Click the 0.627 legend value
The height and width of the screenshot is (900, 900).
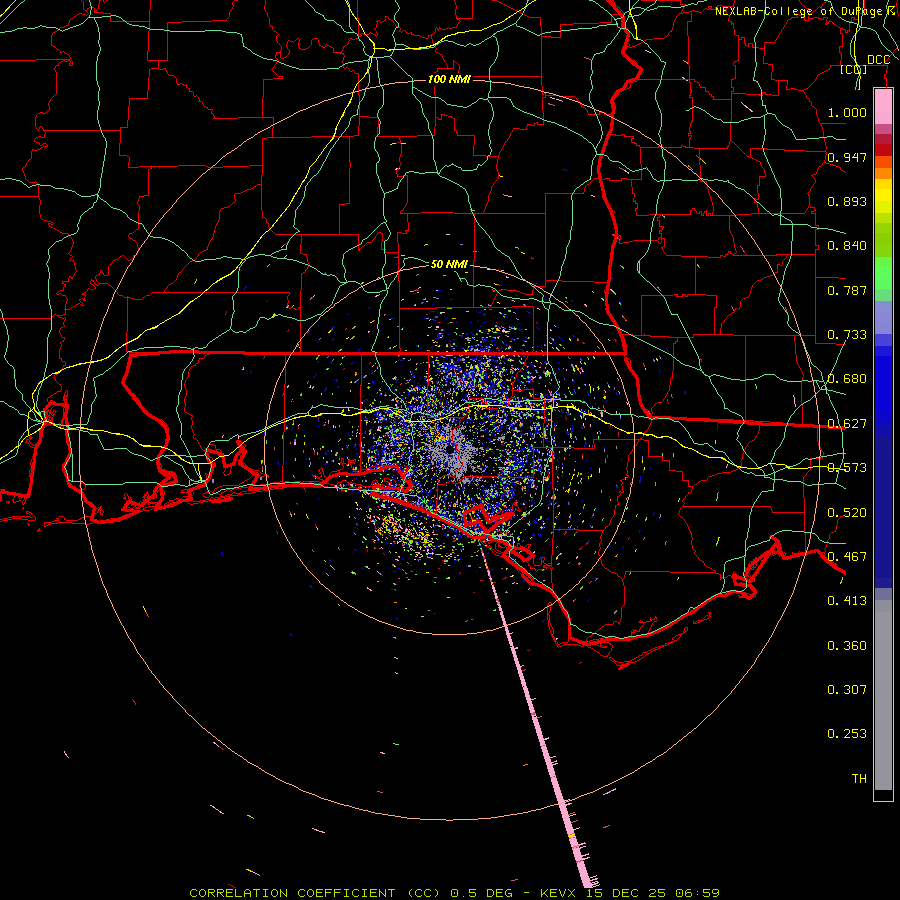coord(847,424)
